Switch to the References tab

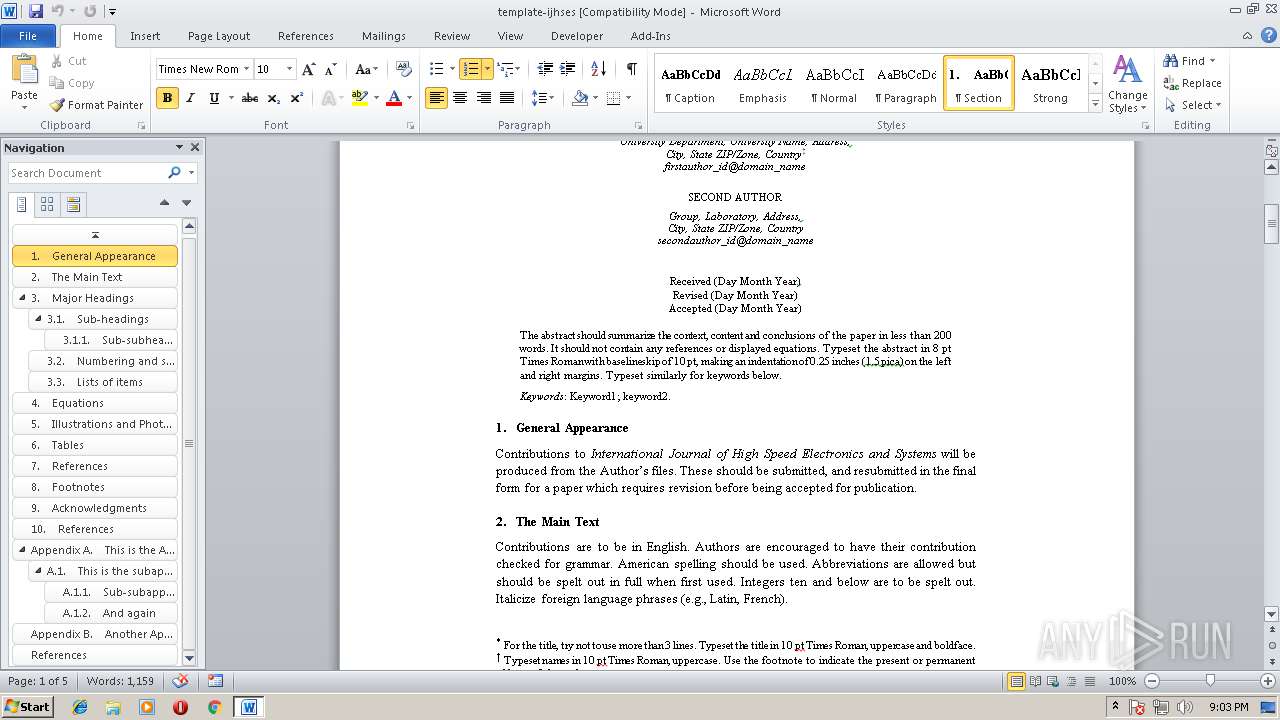click(x=306, y=36)
